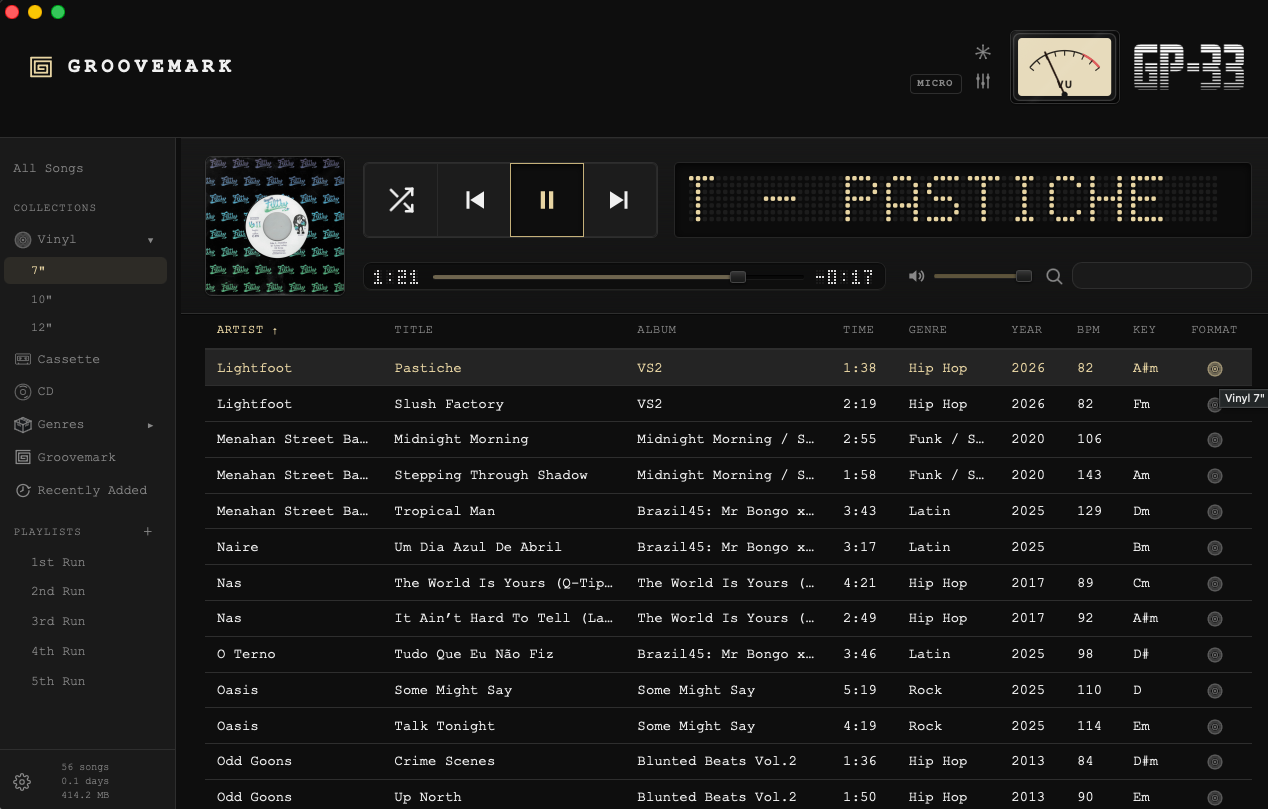Click the asterisk icon near VU meter
1268x809 pixels.
(x=983, y=52)
